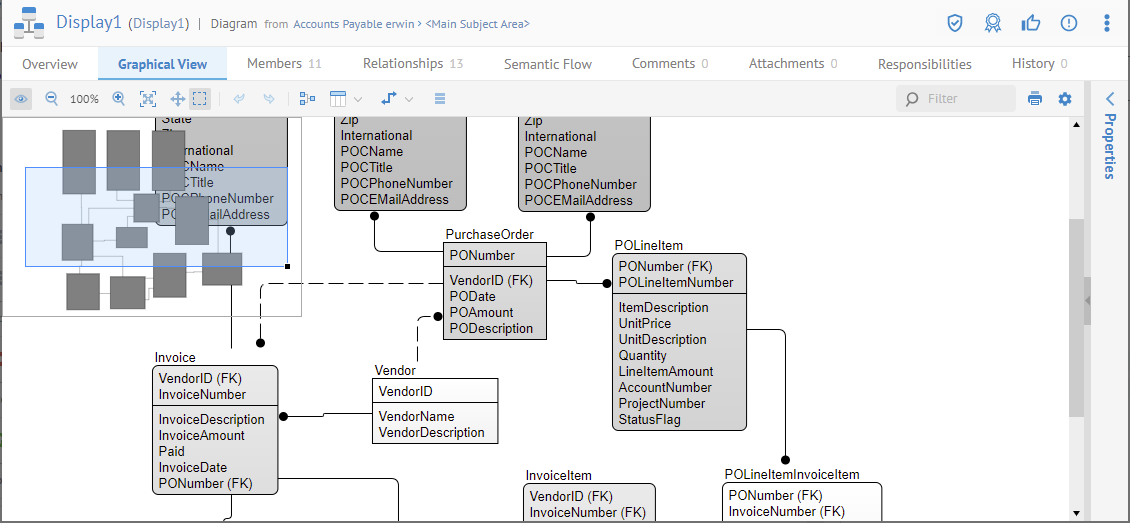Click the thumbs up endorse icon
Image resolution: width=1130 pixels, height=523 pixels.
click(x=1031, y=23)
